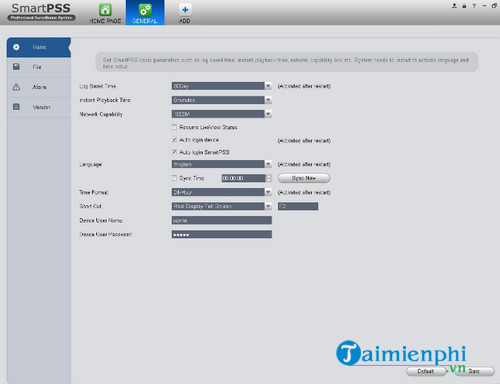Click the lock icon in title bar
This screenshot has height=384, width=500.
(464, 6)
